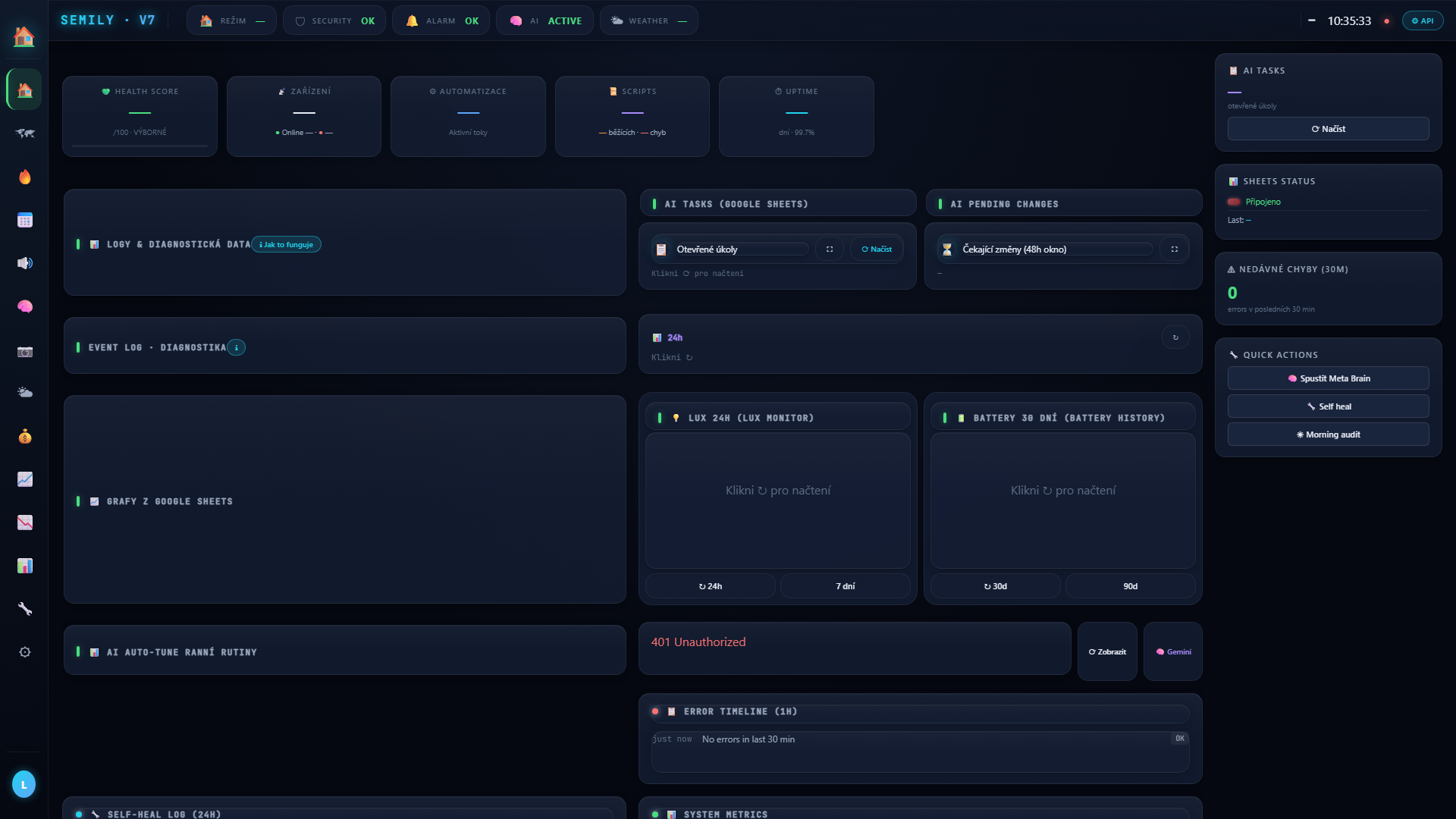Image resolution: width=1456 pixels, height=819 pixels.
Task: Expand the 'Logy & Diagnostická data' section
Action: tap(345, 243)
